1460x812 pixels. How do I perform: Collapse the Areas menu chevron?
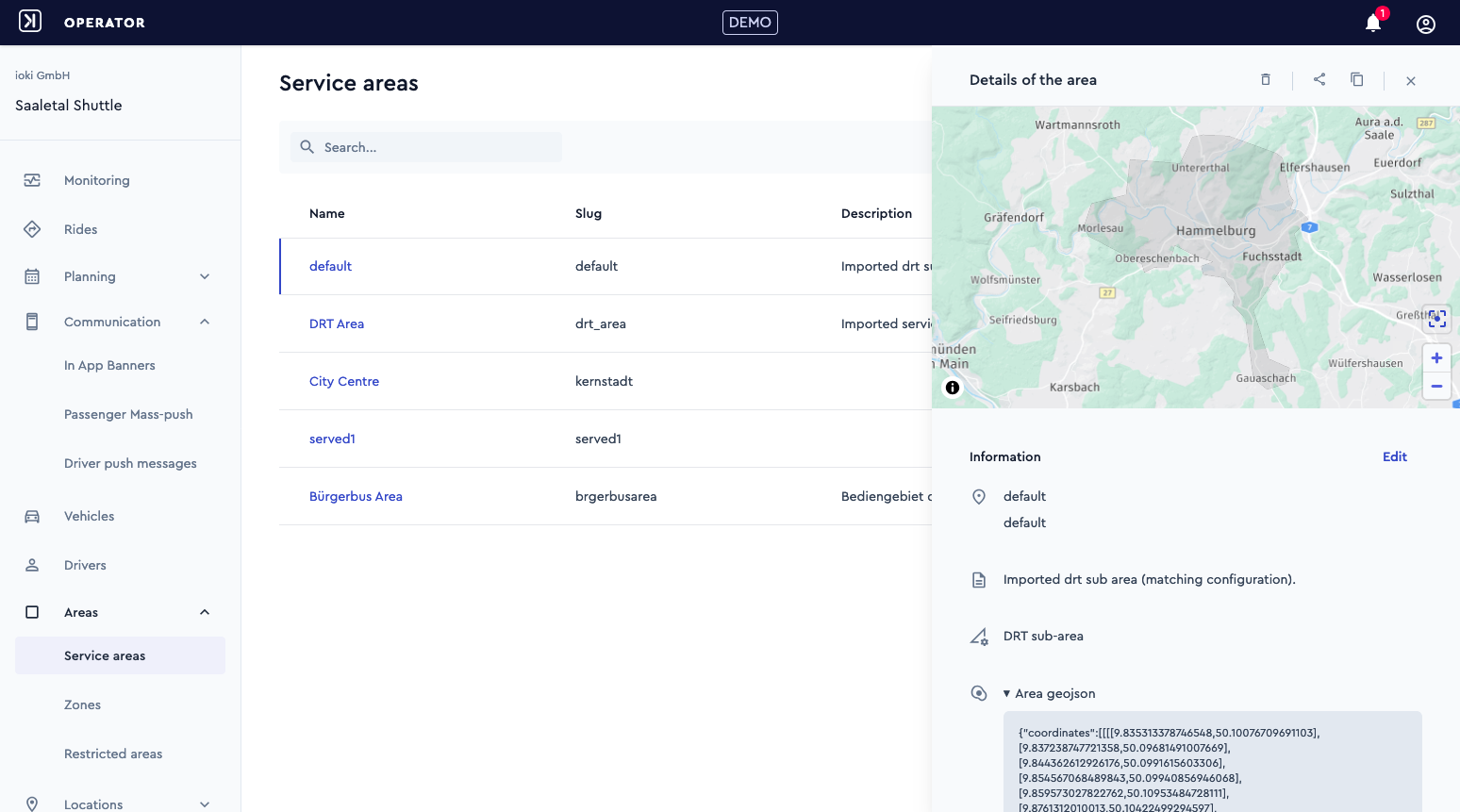point(205,612)
